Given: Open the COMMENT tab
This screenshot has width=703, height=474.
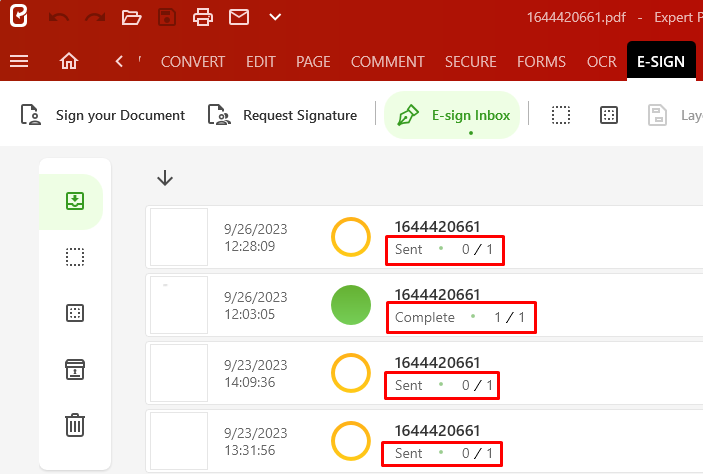Looking at the screenshot, I should pyautogui.click(x=387, y=61).
